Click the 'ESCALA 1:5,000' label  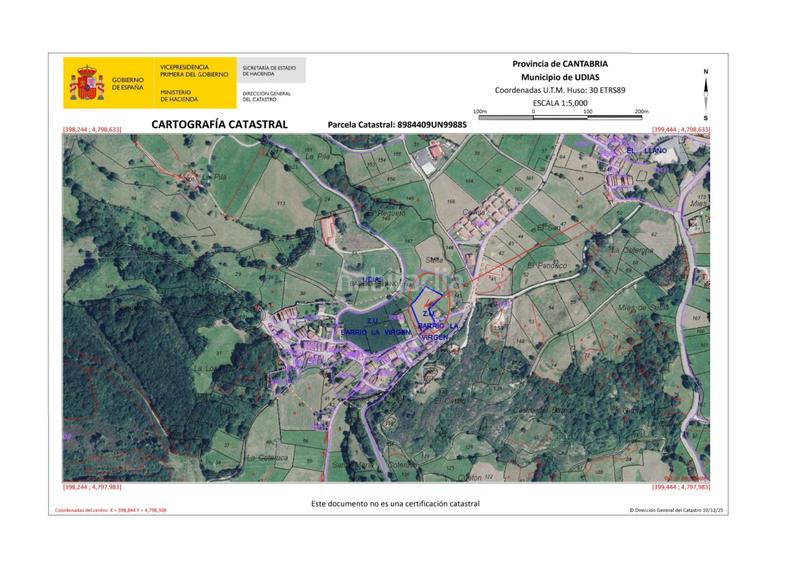[559, 102]
